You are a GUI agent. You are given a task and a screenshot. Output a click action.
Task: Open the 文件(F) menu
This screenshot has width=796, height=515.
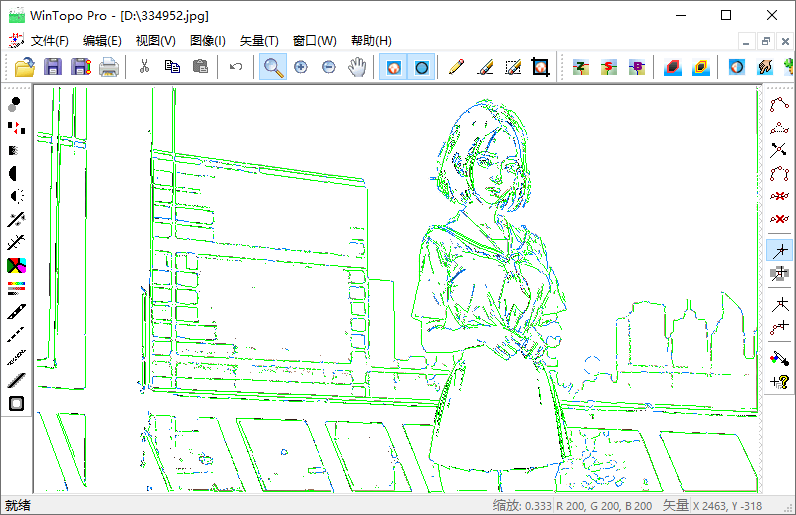(x=50, y=41)
